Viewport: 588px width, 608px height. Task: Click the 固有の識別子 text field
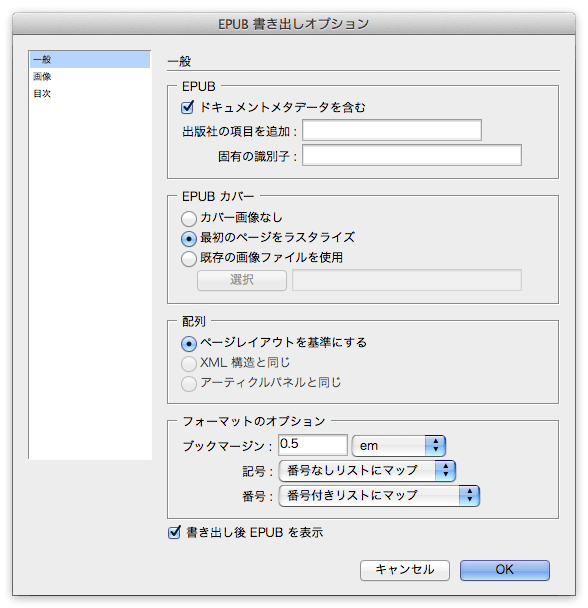(x=412, y=155)
